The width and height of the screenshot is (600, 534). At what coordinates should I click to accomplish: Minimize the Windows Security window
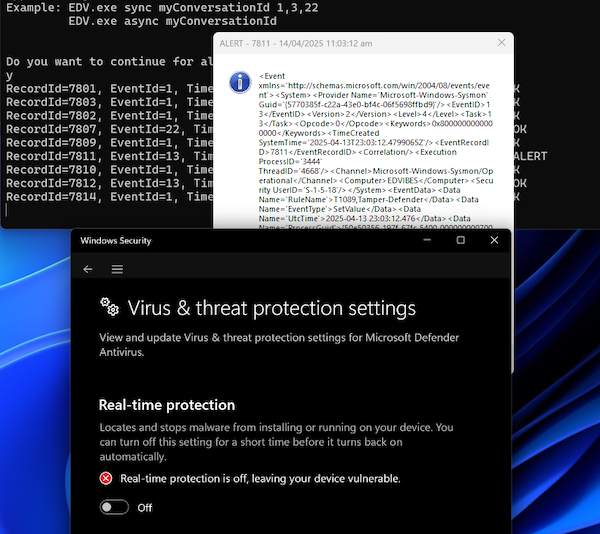coord(427,240)
